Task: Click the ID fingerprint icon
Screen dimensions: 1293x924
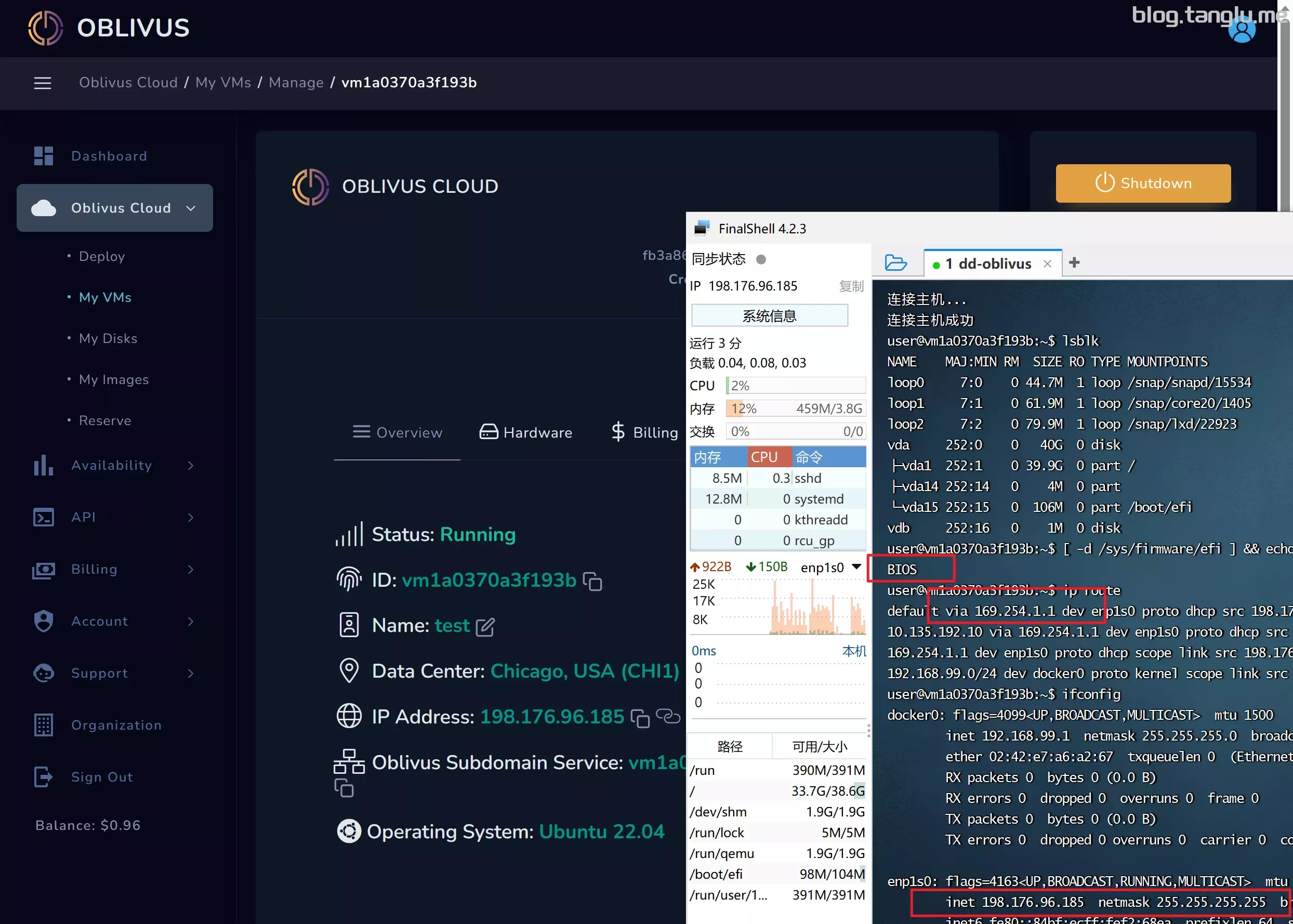Action: tap(349, 579)
